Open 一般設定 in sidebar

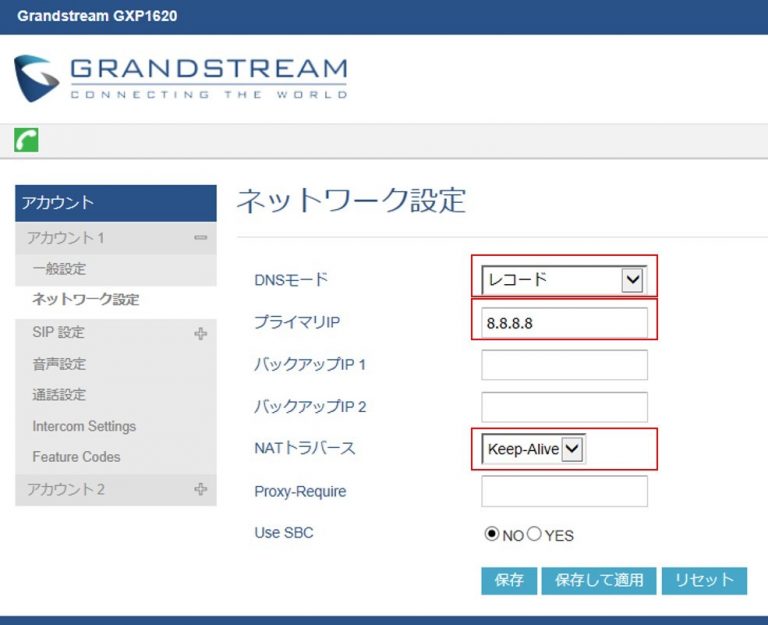pyautogui.click(x=59, y=269)
